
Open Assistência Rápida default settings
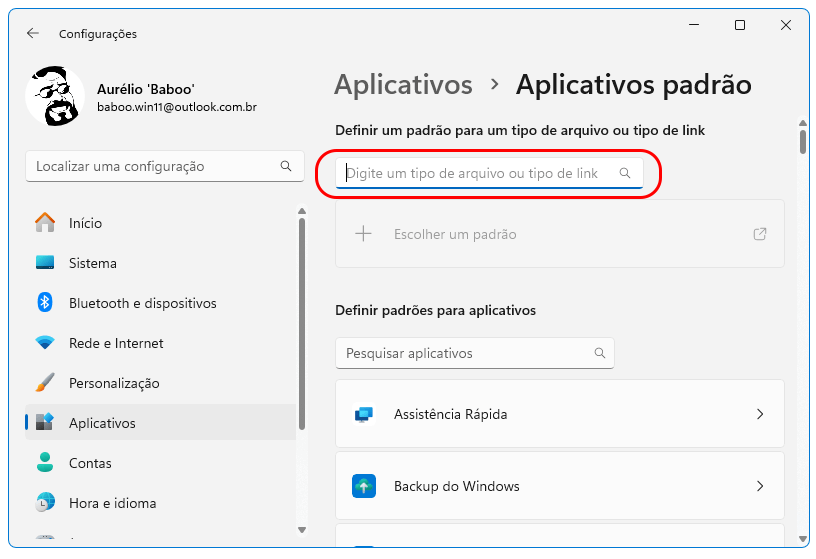(x=559, y=414)
